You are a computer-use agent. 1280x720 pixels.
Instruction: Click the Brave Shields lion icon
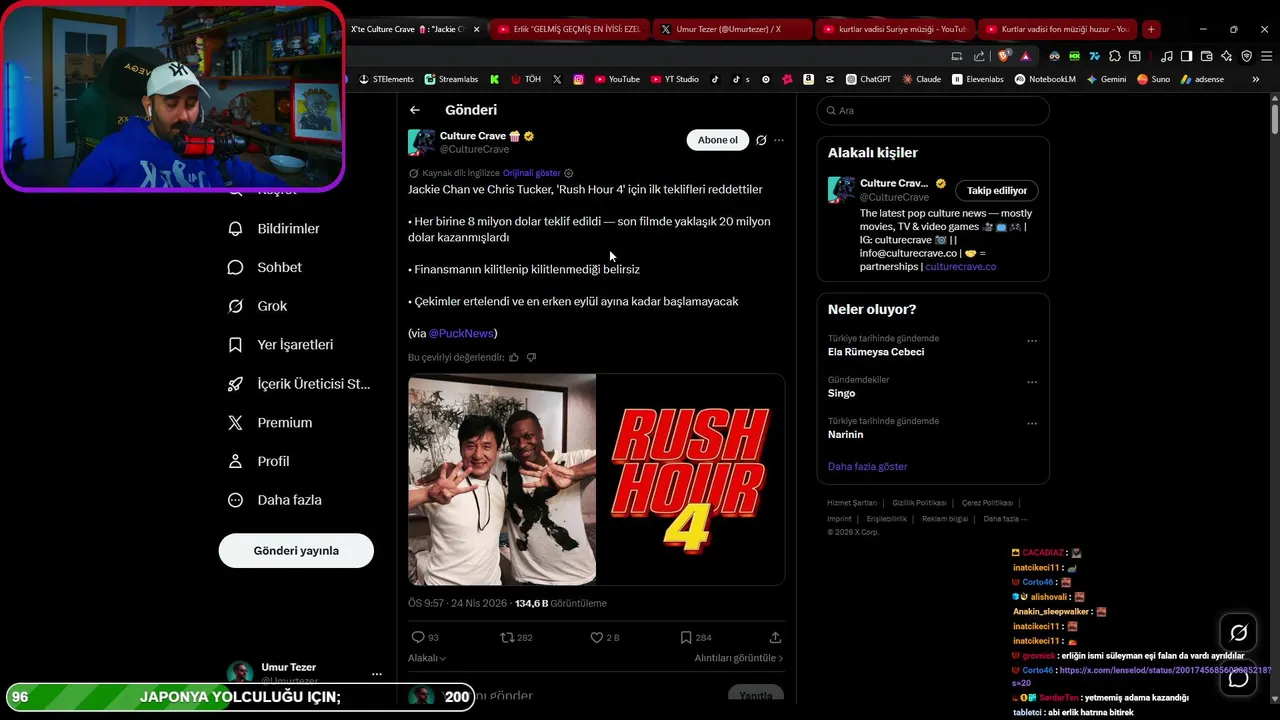tap(1005, 56)
